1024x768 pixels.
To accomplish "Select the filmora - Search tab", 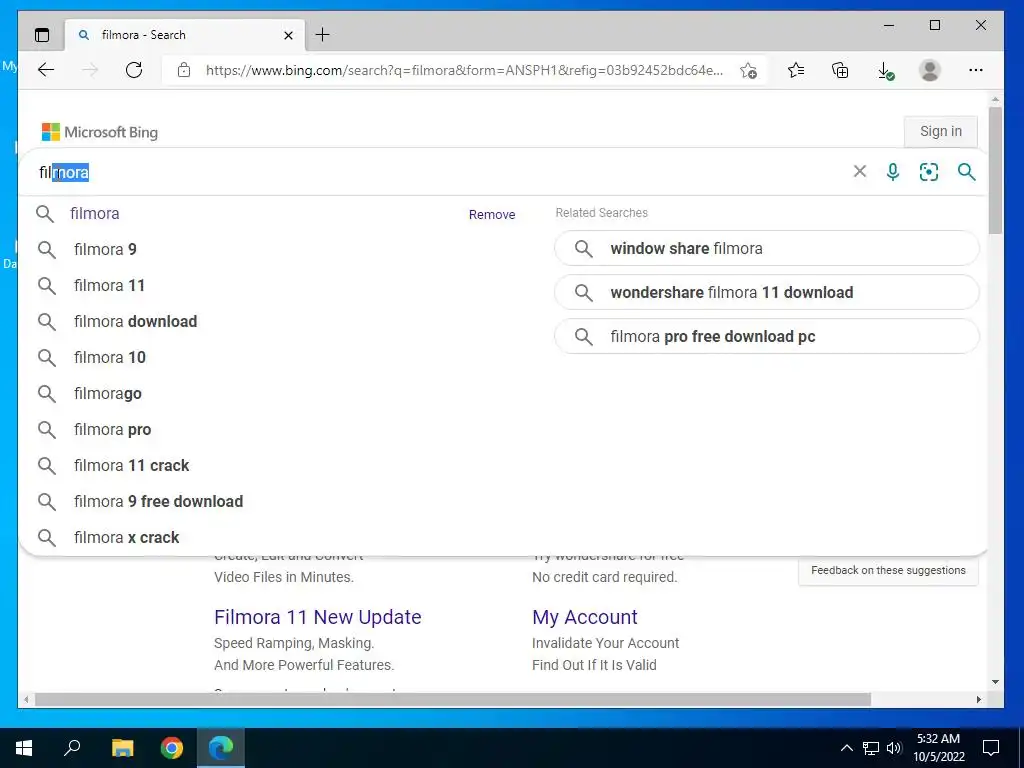I will pyautogui.click(x=185, y=35).
